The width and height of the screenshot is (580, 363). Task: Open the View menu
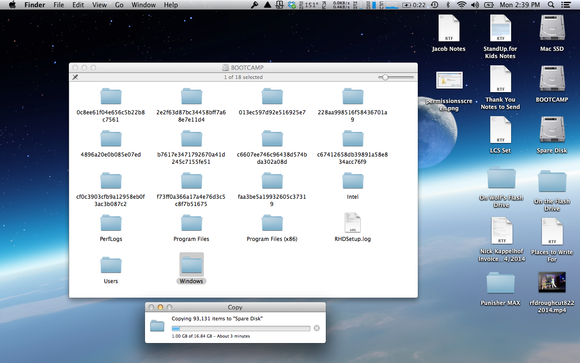click(99, 5)
